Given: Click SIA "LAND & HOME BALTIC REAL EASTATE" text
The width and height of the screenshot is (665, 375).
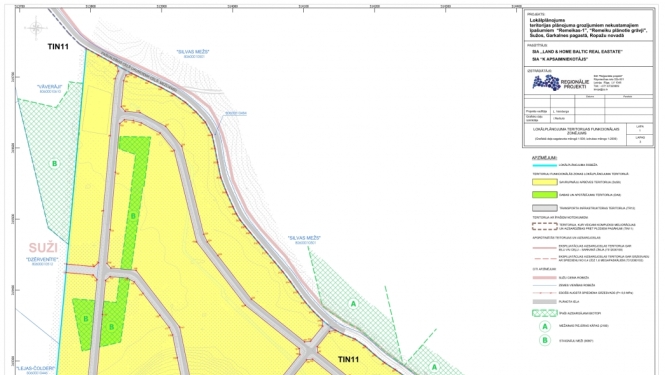Looking at the screenshot, I should 577,52.
